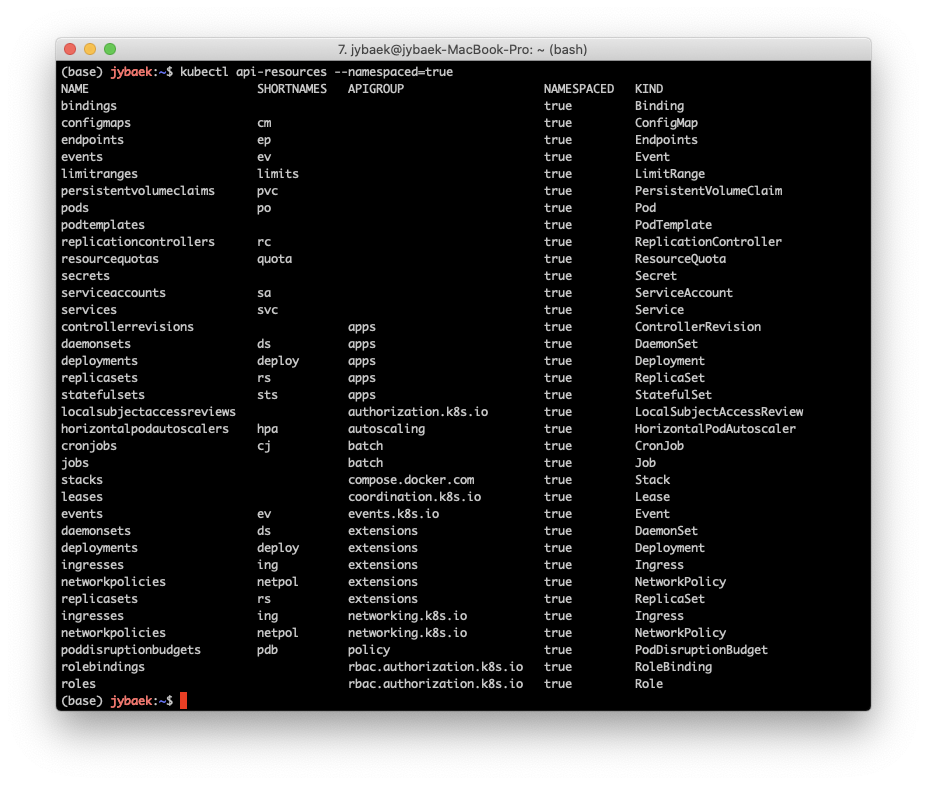Viewport: 927px width, 785px height.
Task: Click the 'limitranges' resource name
Action: (x=99, y=174)
